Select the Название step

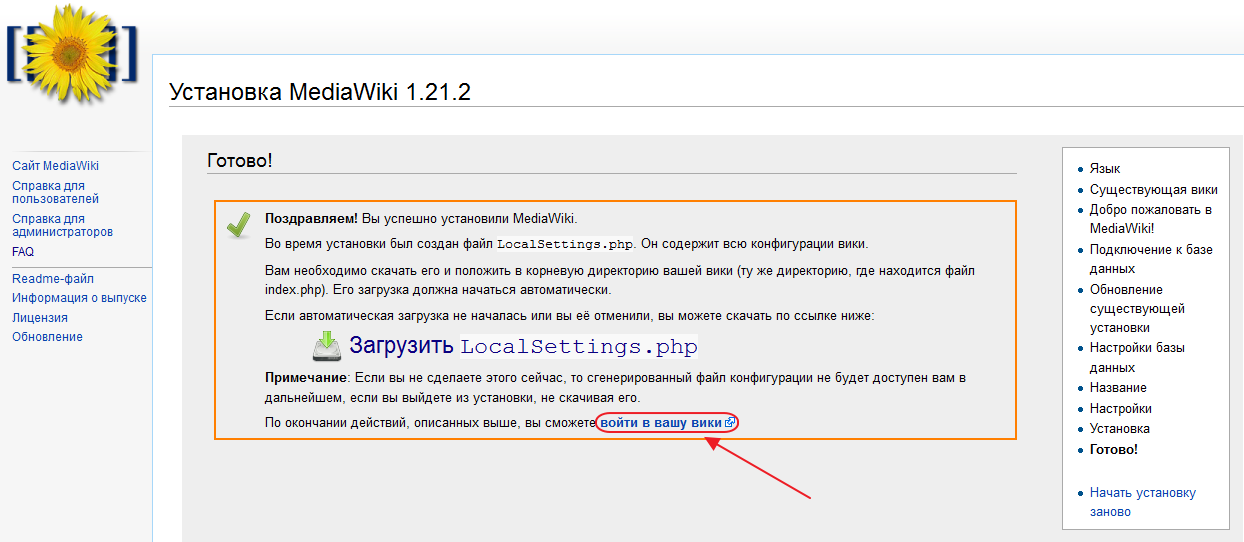pyautogui.click(x=1118, y=388)
